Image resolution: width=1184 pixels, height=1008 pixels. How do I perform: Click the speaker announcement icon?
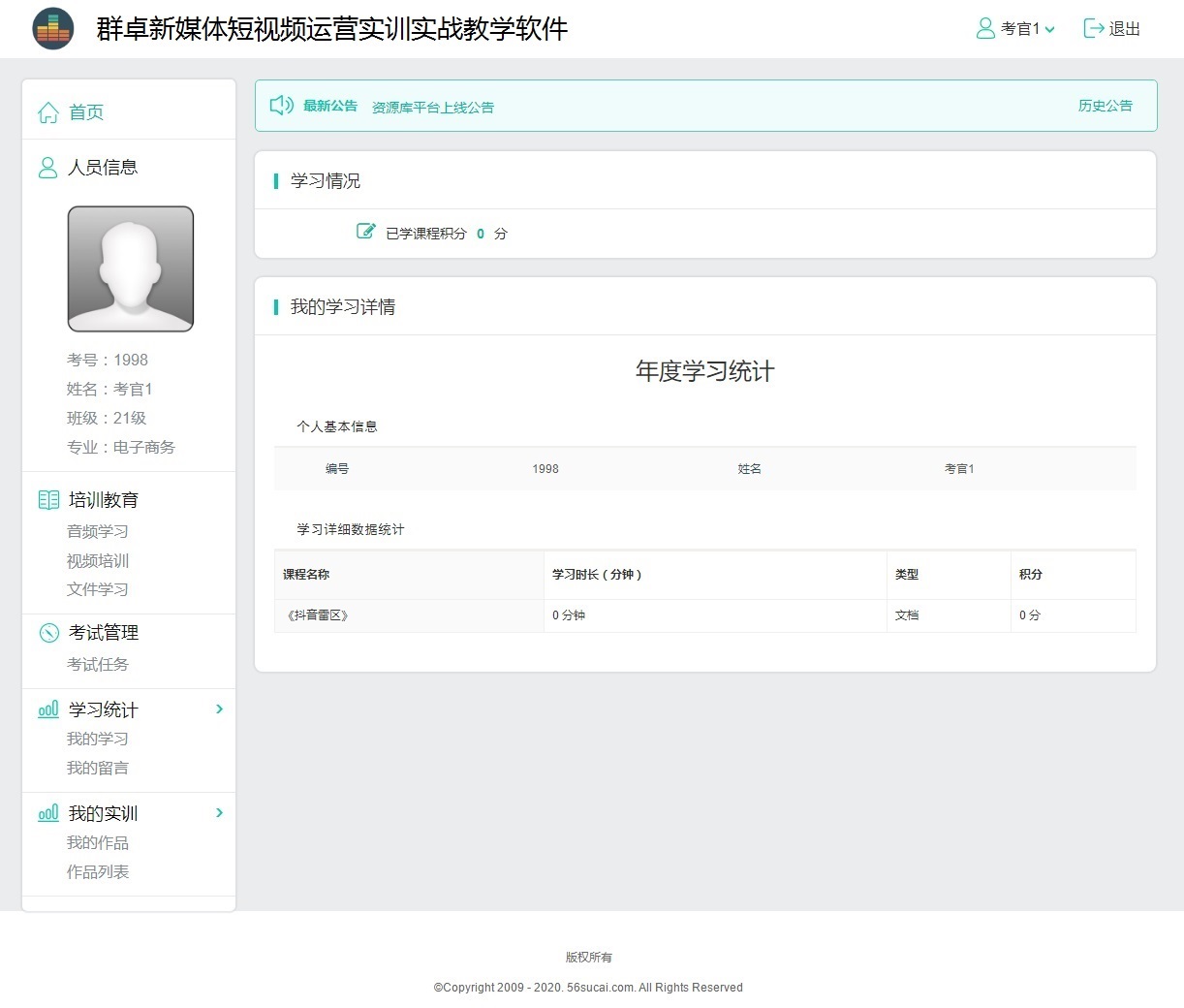tap(281, 106)
